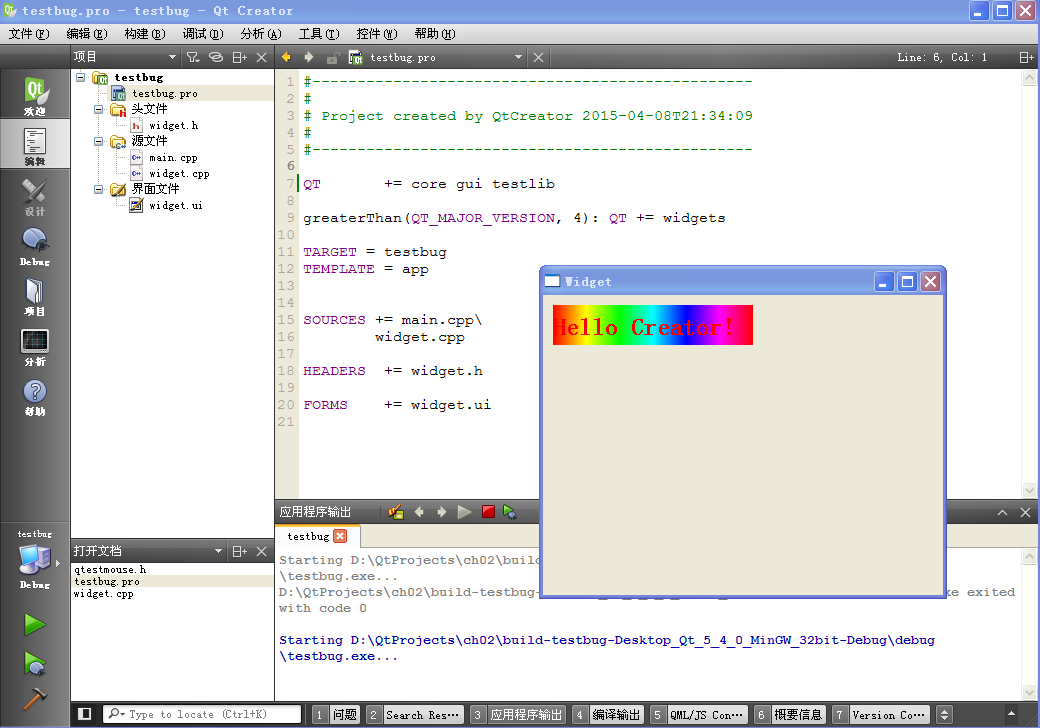Select widget.cpp in the open documents list
Screen dimensions: 1040x728
click(x=103, y=593)
